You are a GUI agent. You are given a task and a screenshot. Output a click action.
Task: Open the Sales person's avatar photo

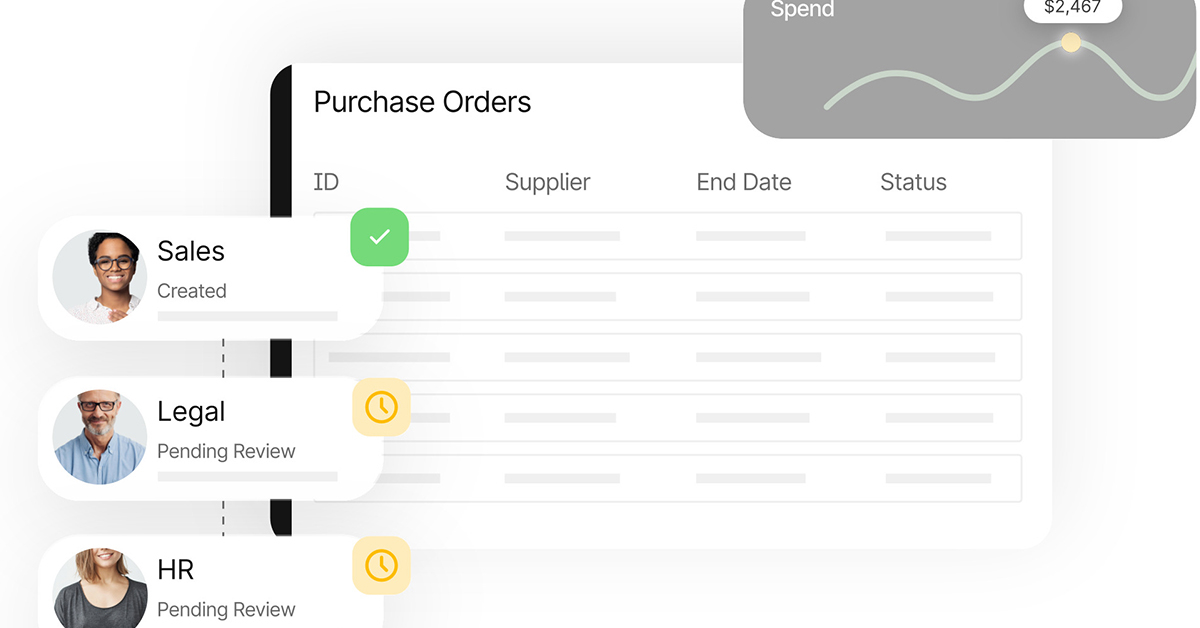99,277
